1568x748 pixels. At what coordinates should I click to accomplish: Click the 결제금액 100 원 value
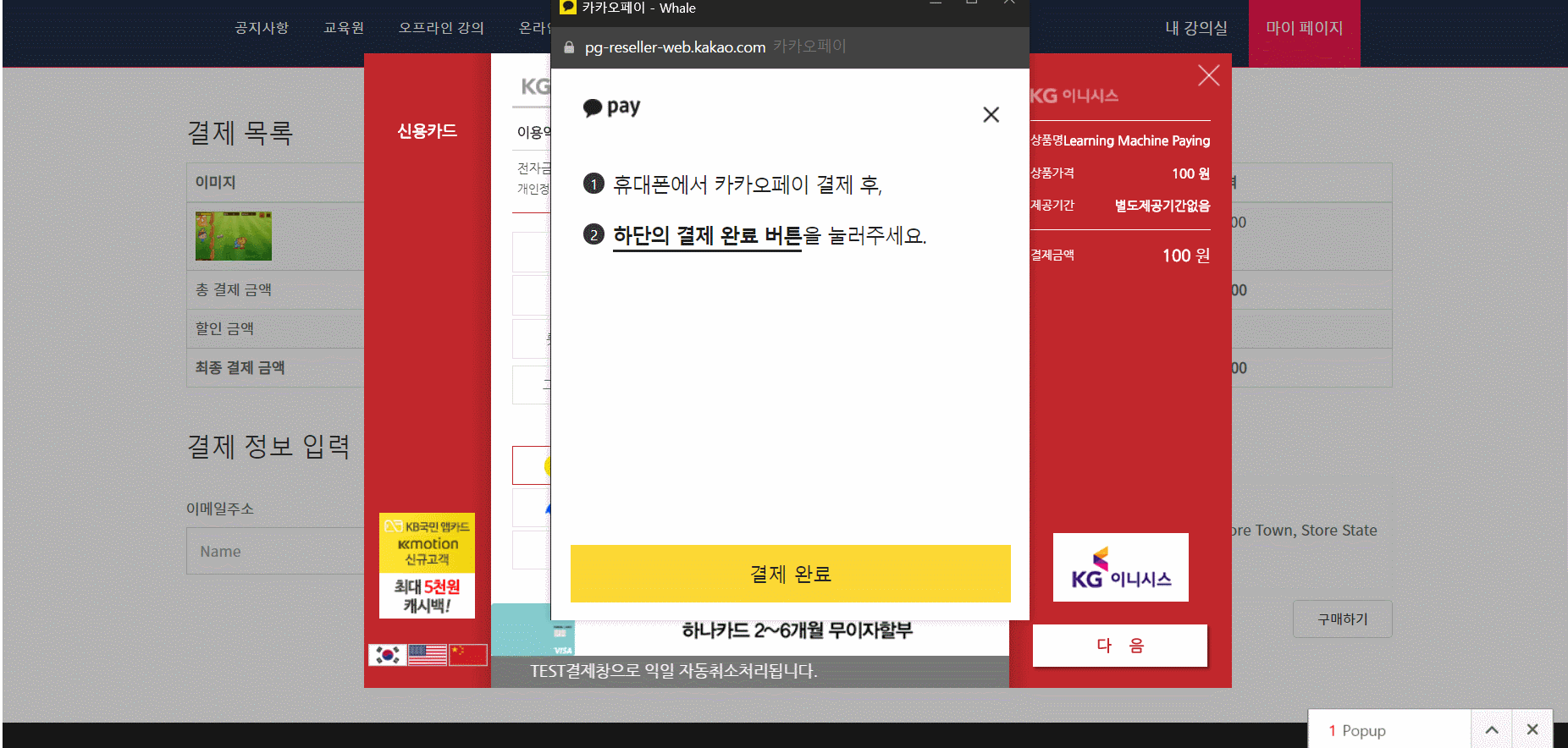click(x=1185, y=256)
